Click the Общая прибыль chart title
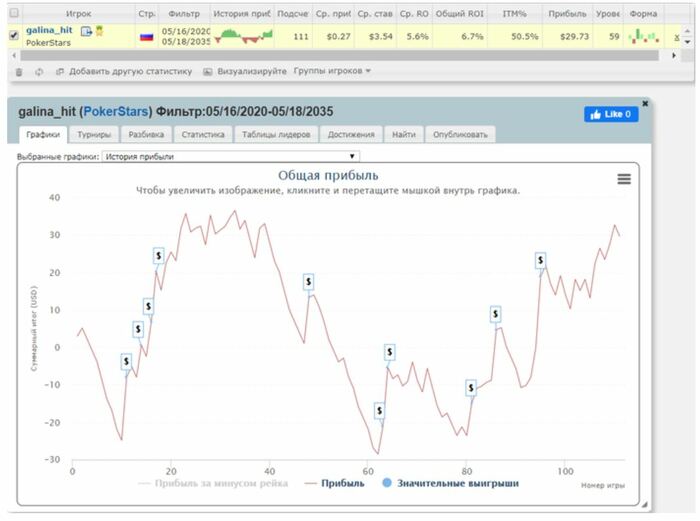The width and height of the screenshot is (700, 521). coord(328,175)
